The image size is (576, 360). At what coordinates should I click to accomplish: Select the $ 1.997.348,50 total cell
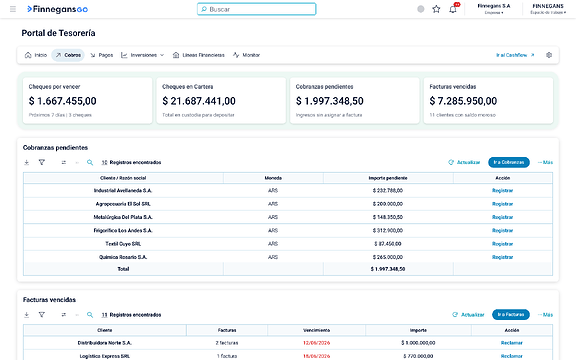[x=388, y=269]
